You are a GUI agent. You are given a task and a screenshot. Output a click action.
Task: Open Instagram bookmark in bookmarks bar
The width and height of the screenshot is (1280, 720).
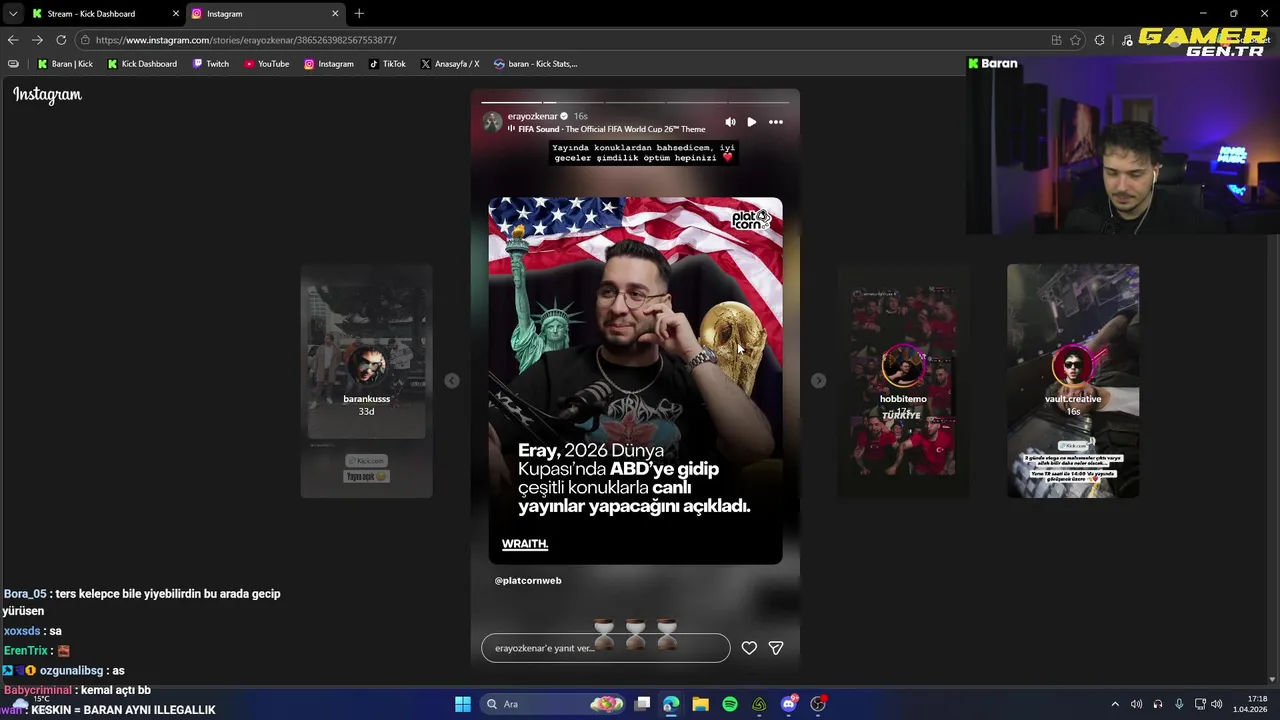tap(329, 64)
